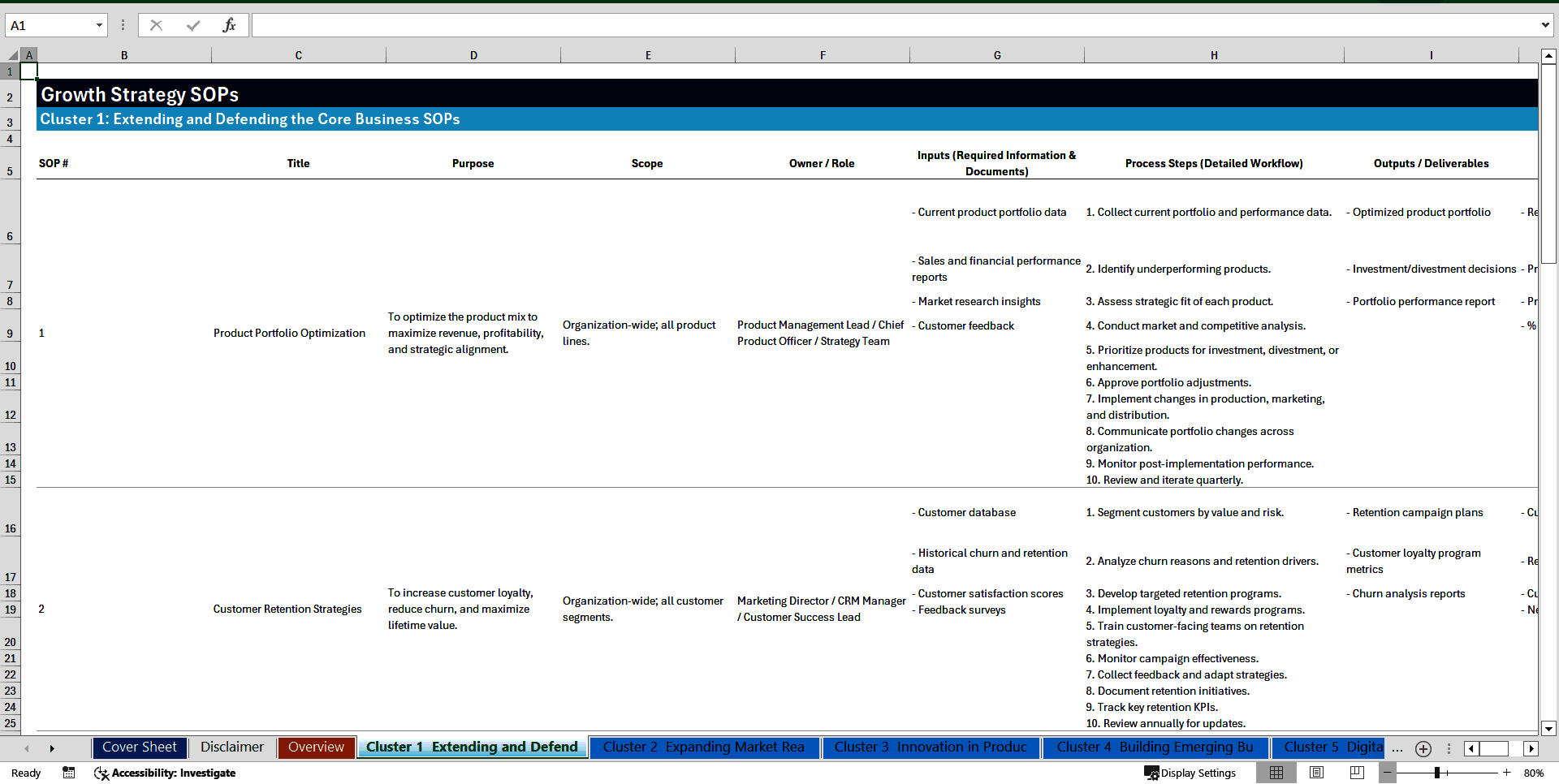
Task: Click the Display Settings icon in status bar
Action: (x=1151, y=773)
